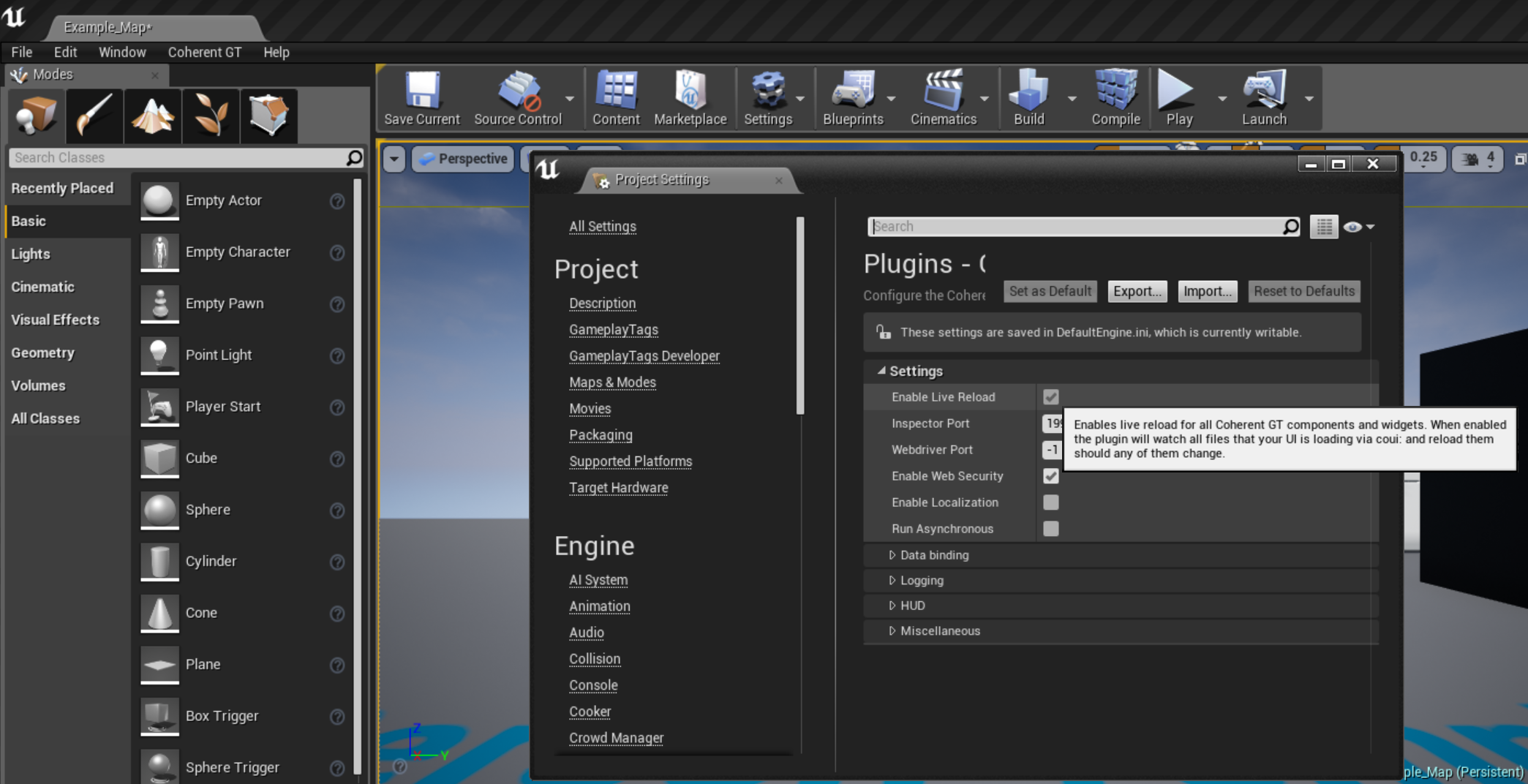Click the Import... button

tap(1207, 291)
